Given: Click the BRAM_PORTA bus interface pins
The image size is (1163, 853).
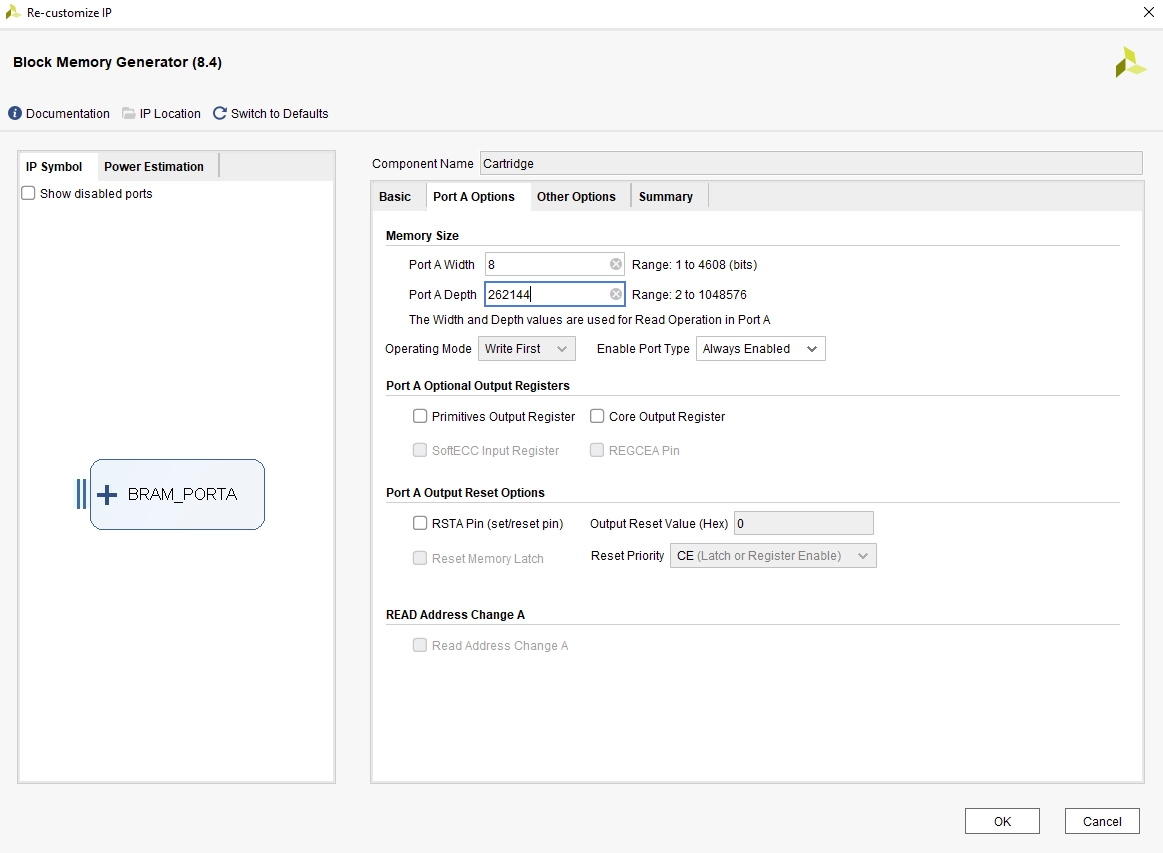Looking at the screenshot, I should [81, 494].
